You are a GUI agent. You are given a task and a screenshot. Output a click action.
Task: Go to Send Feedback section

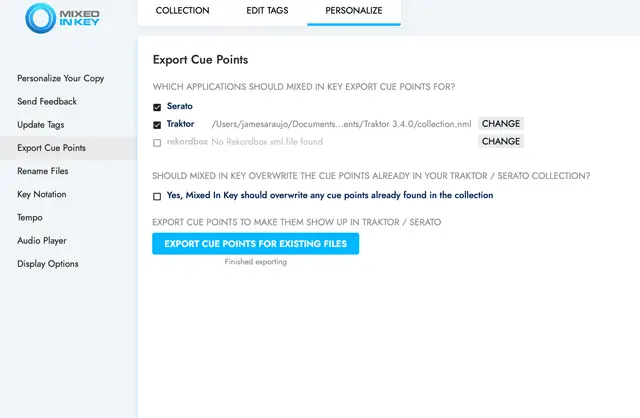click(47, 101)
